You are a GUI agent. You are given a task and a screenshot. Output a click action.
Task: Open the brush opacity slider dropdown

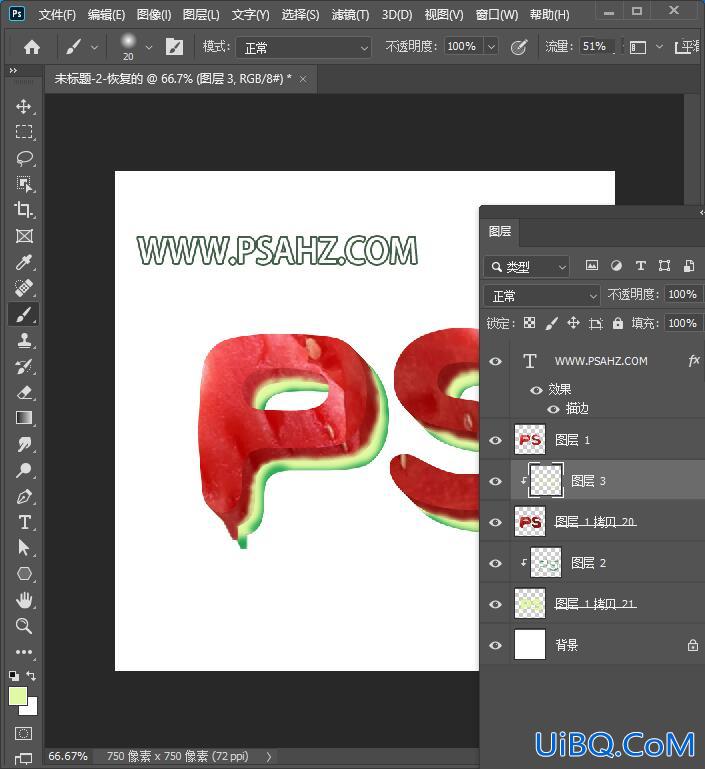491,47
